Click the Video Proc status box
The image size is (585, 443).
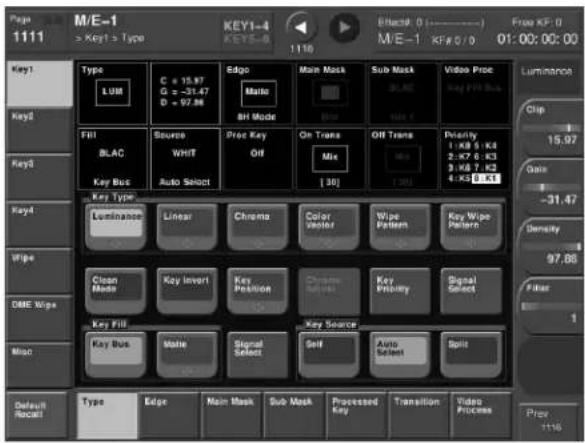click(475, 93)
